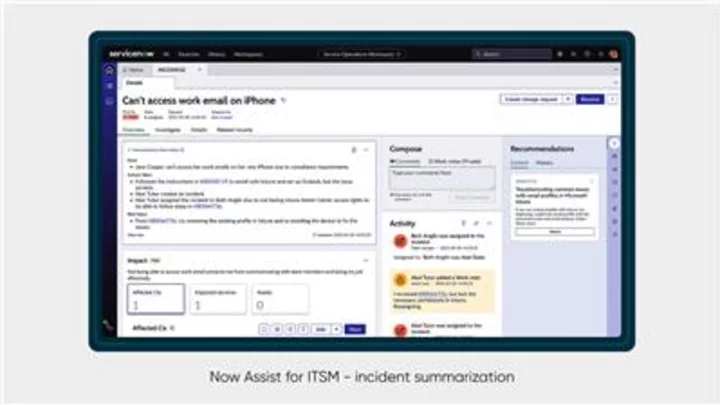
Task: Click the seventh icon in right sidebar
Action: [x=614, y=221]
